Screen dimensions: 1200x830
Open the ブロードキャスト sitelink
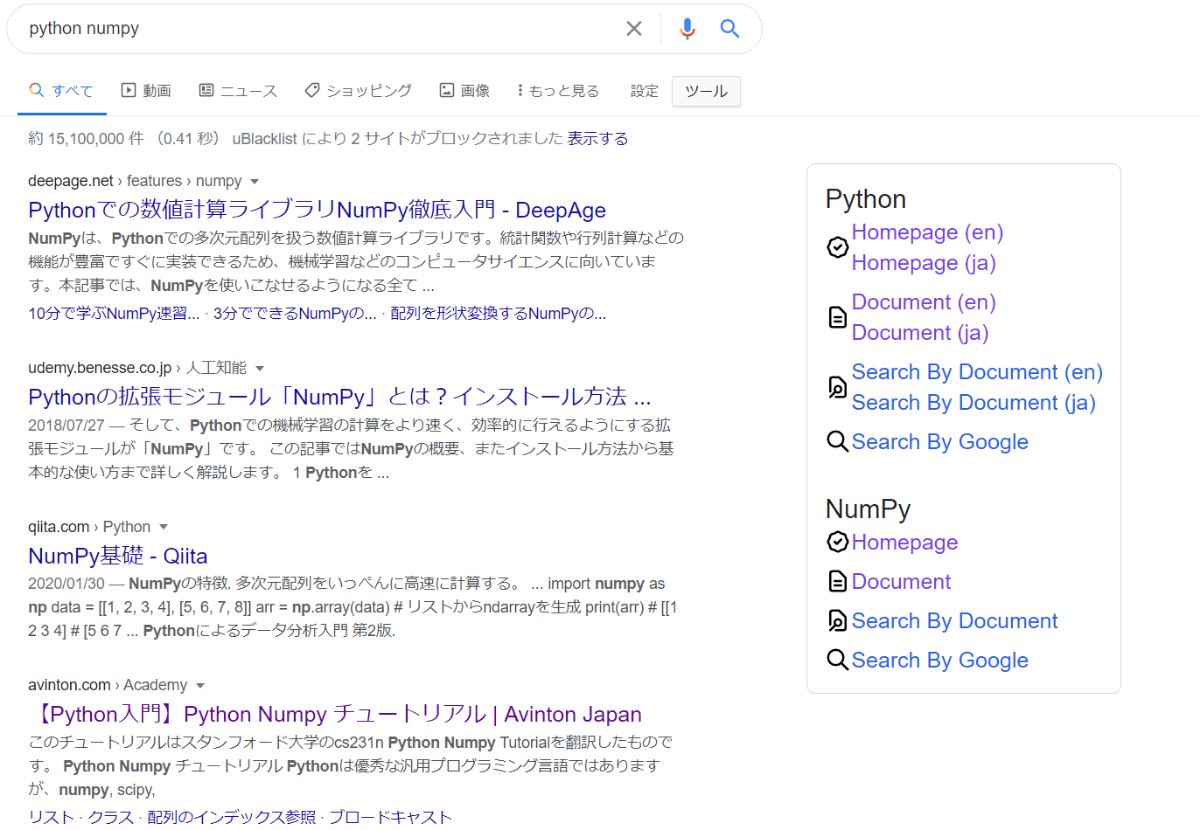[390, 817]
